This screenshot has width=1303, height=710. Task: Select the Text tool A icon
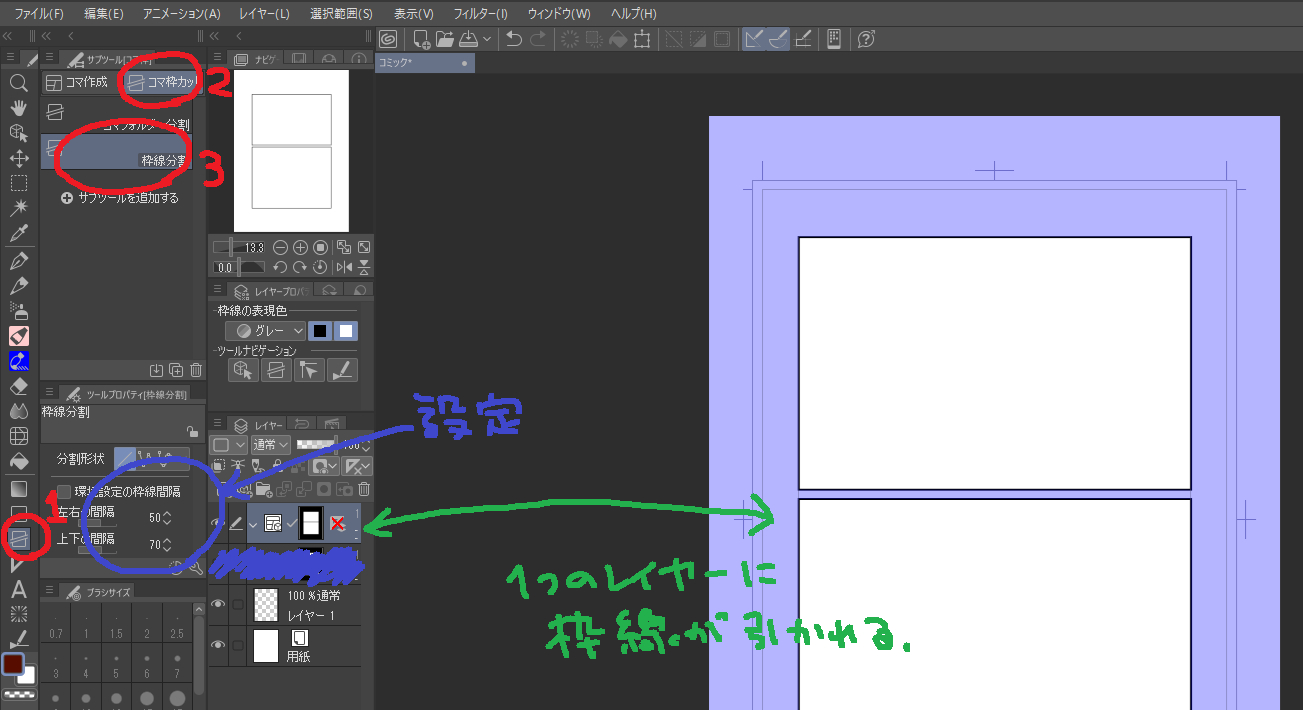[x=18, y=590]
